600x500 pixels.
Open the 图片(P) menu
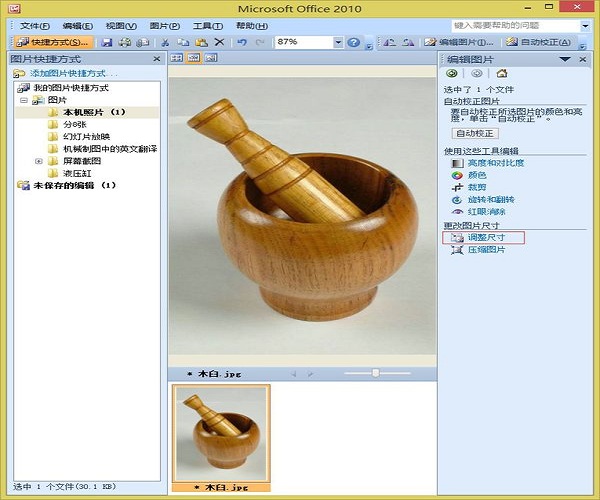coord(164,24)
